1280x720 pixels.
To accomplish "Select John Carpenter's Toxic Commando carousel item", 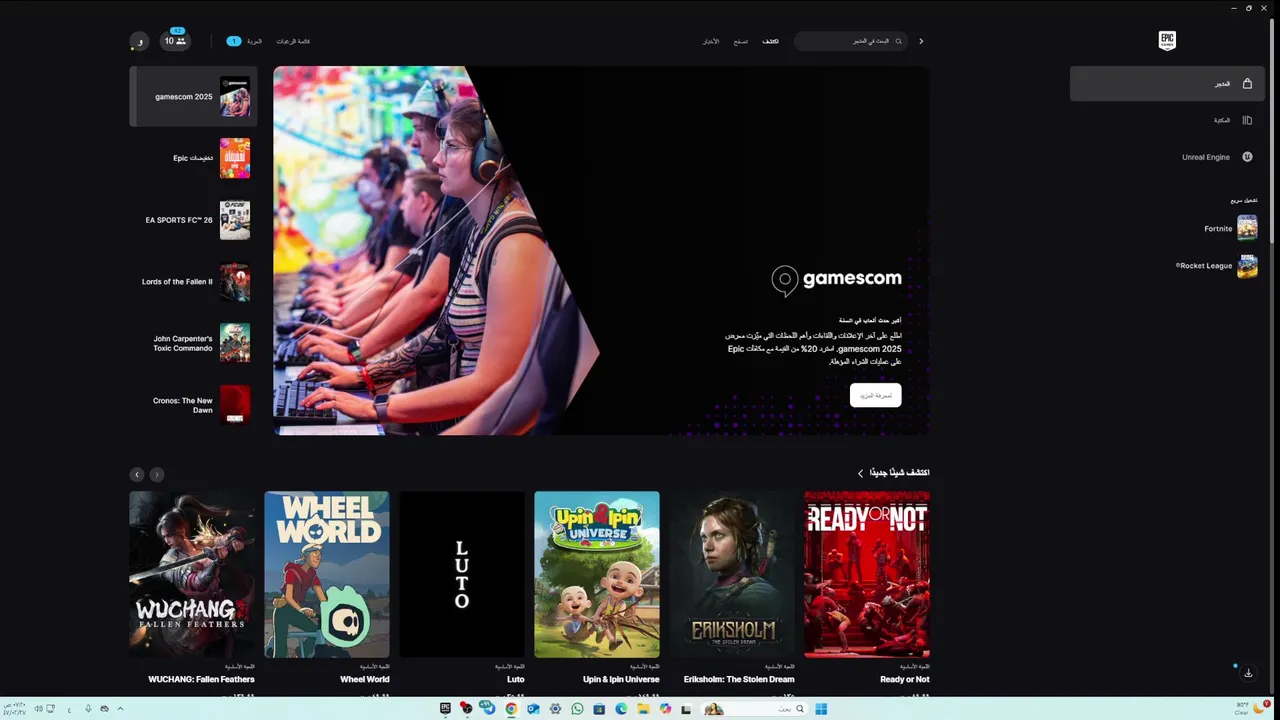I will (193, 343).
